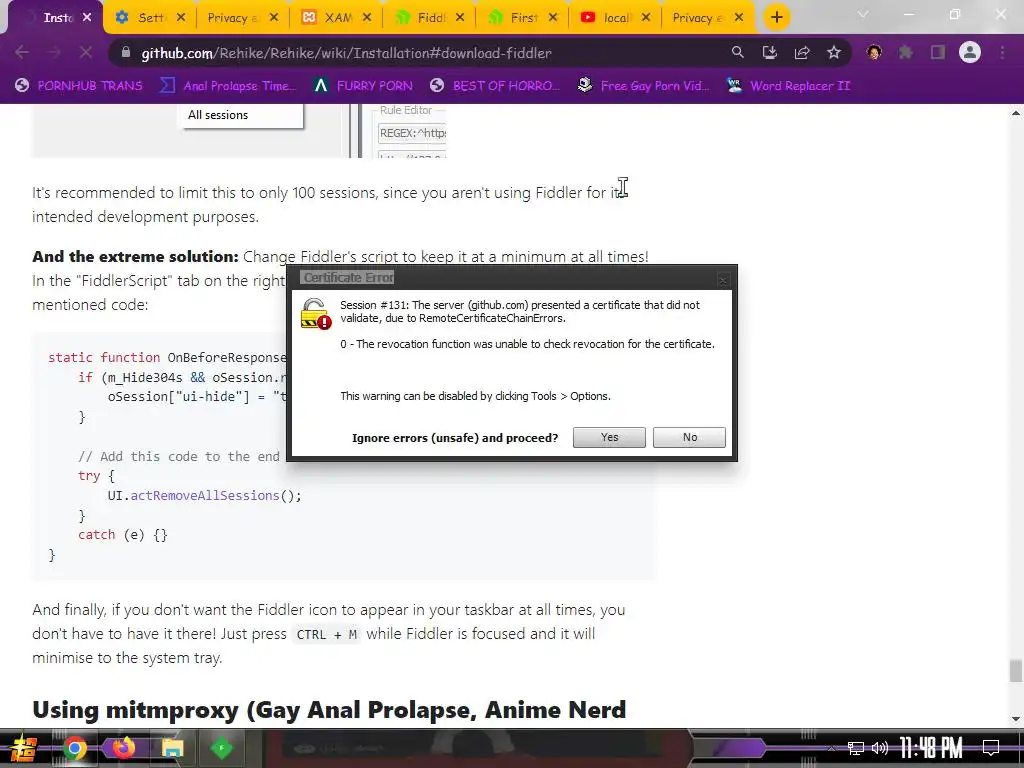Open Chrome from the taskbar
1024x768 pixels.
click(74, 748)
